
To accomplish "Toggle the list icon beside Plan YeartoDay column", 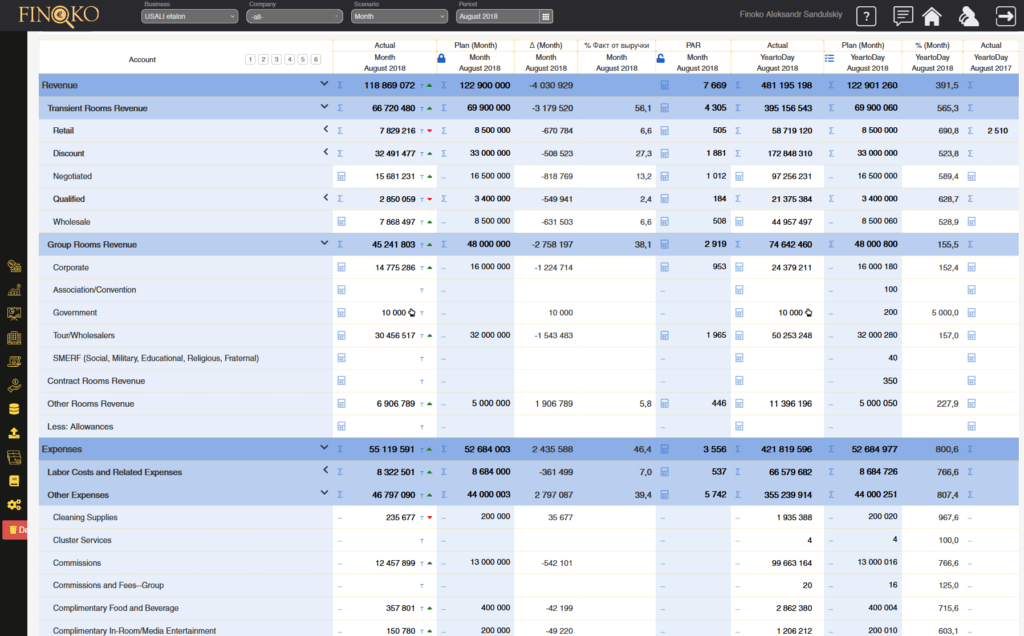I will [x=829, y=59].
